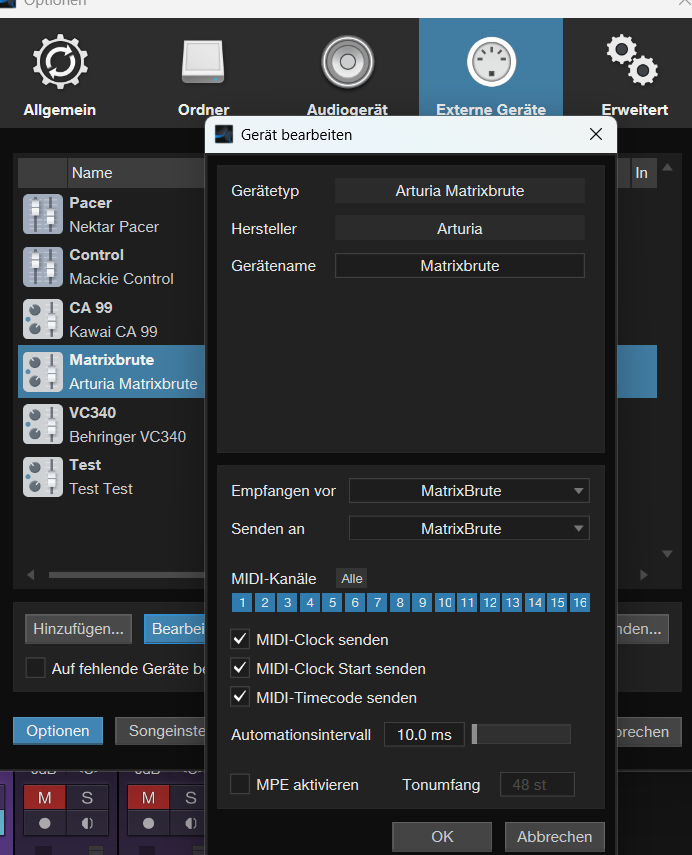The width and height of the screenshot is (692, 855).
Task: Arm record on first mixer channel
Action: 45,823
